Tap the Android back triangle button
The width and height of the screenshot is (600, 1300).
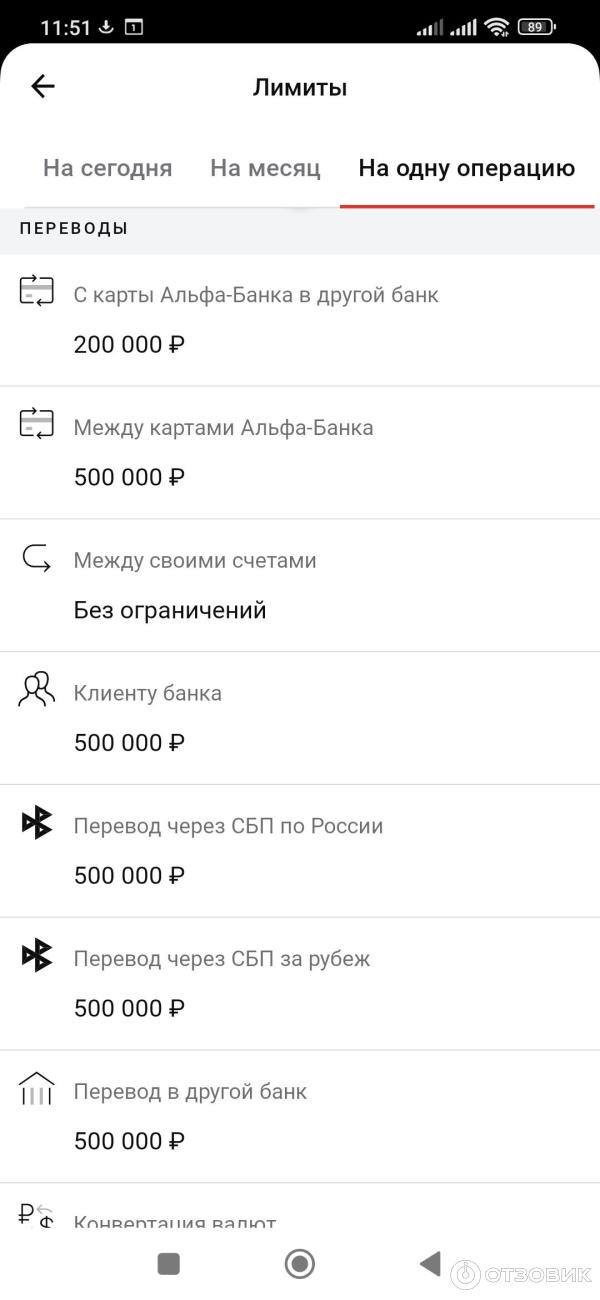pyautogui.click(x=430, y=1264)
